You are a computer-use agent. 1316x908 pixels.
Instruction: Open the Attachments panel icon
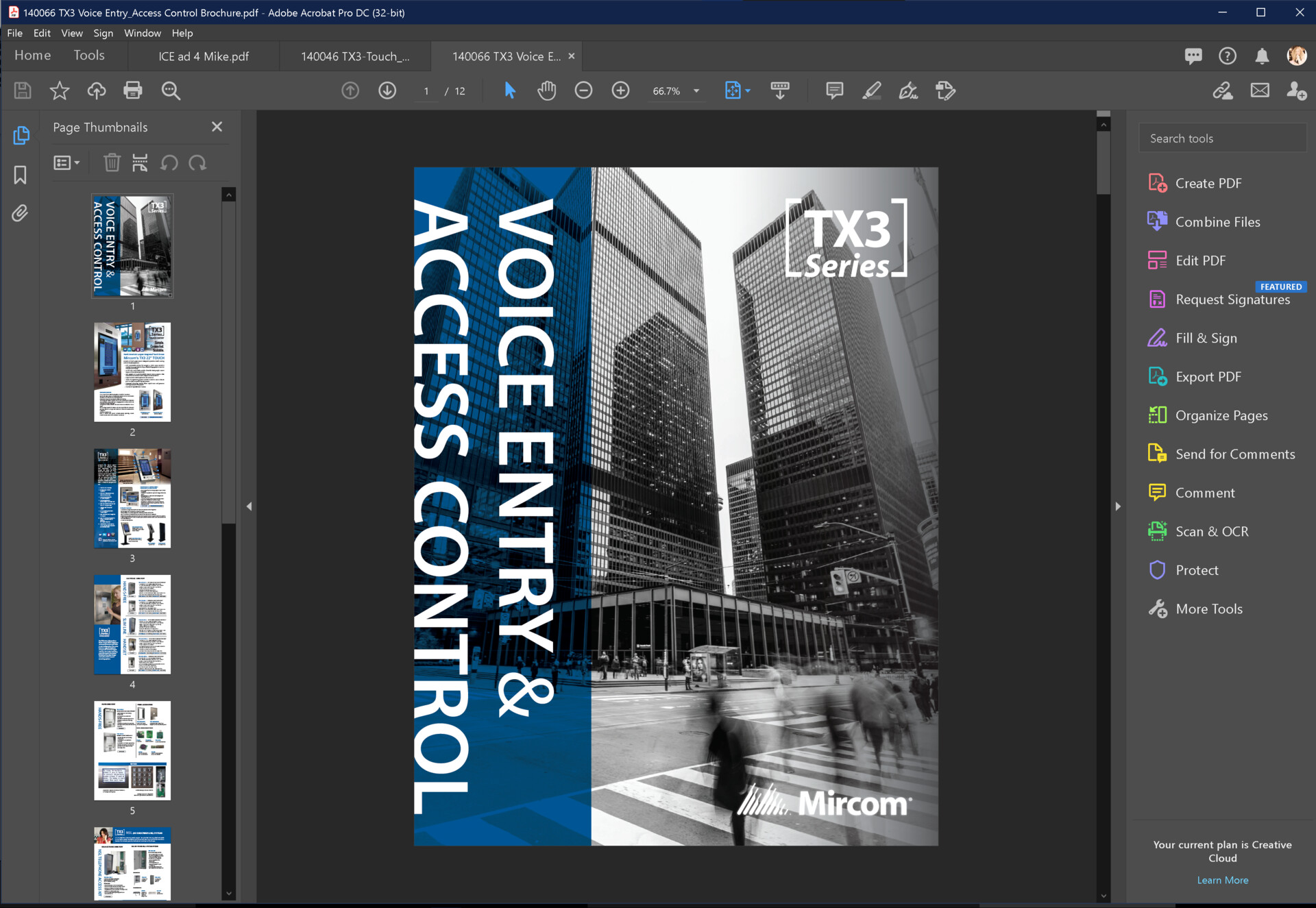(x=20, y=213)
